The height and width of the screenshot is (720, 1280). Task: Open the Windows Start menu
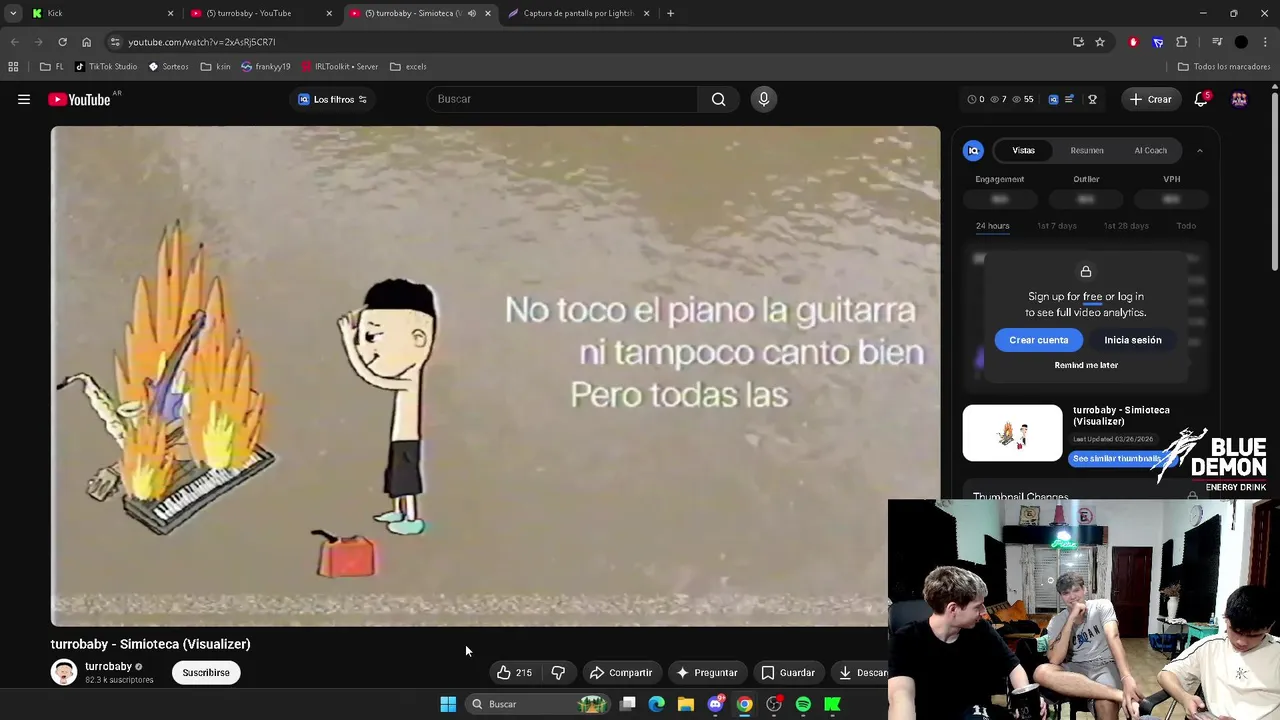coord(448,704)
